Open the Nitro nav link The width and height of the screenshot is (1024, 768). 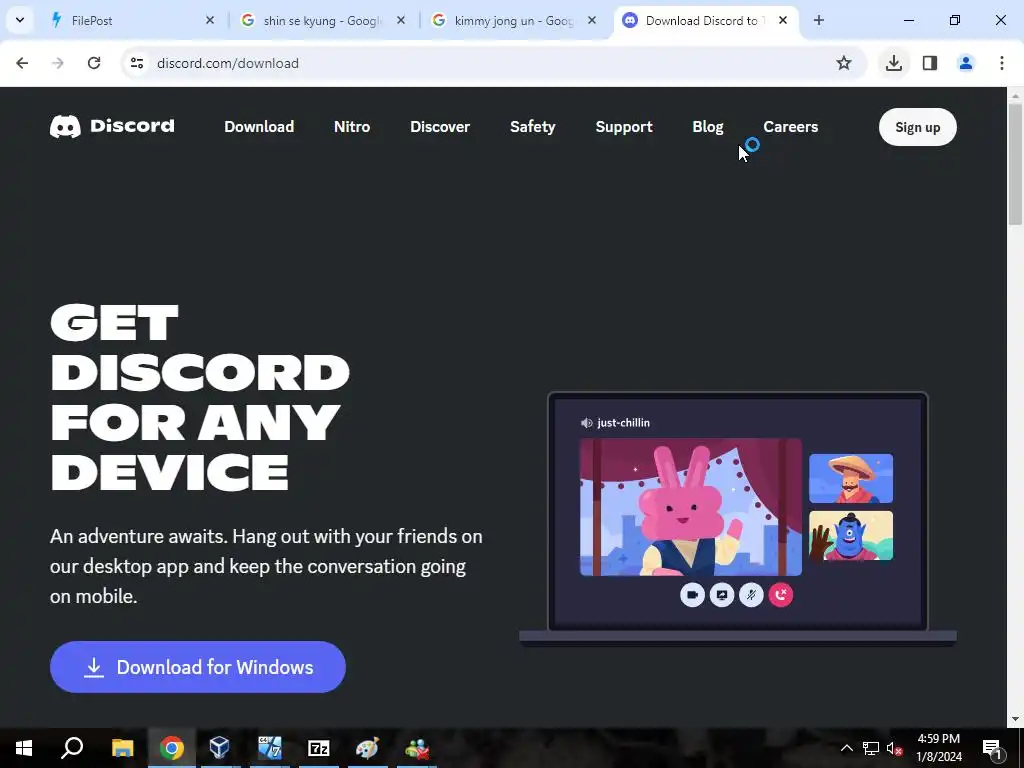click(x=352, y=127)
